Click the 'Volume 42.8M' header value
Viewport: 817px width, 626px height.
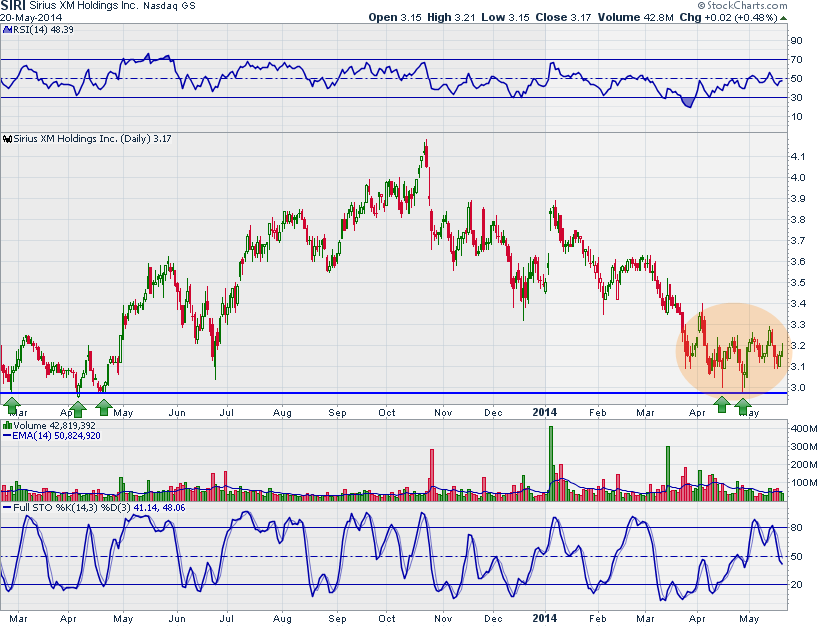coord(636,17)
